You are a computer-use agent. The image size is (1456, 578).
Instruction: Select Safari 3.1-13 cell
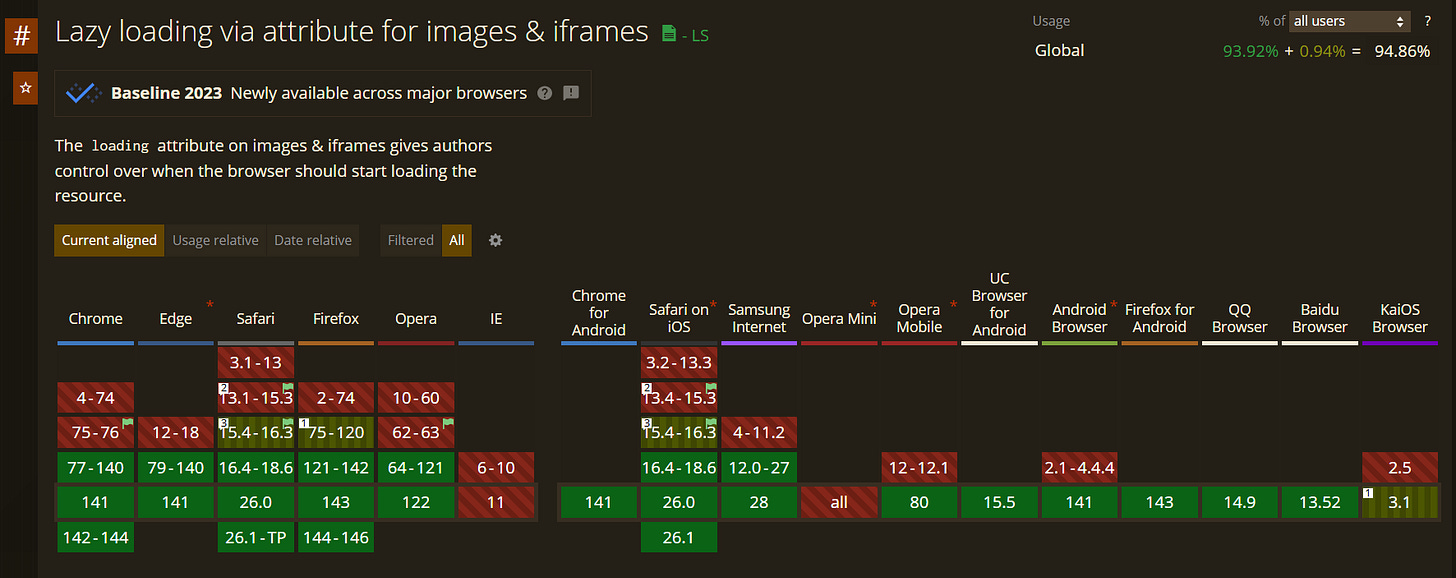pyautogui.click(x=256, y=363)
